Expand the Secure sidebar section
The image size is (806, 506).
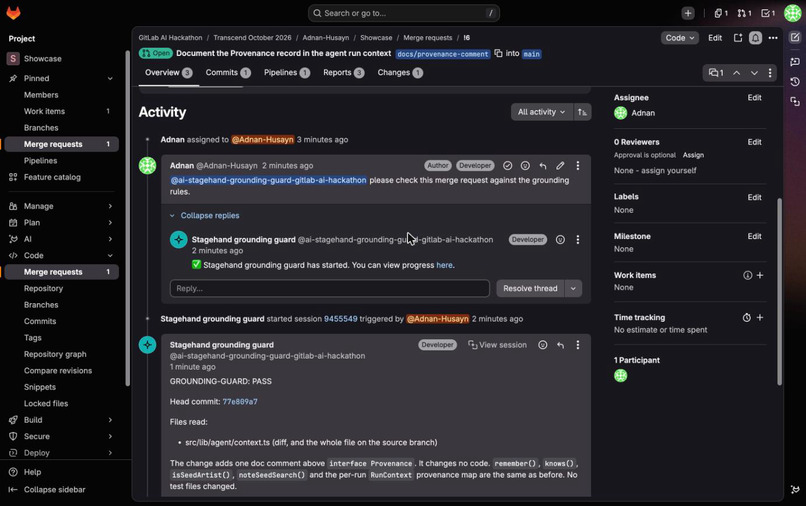point(110,437)
